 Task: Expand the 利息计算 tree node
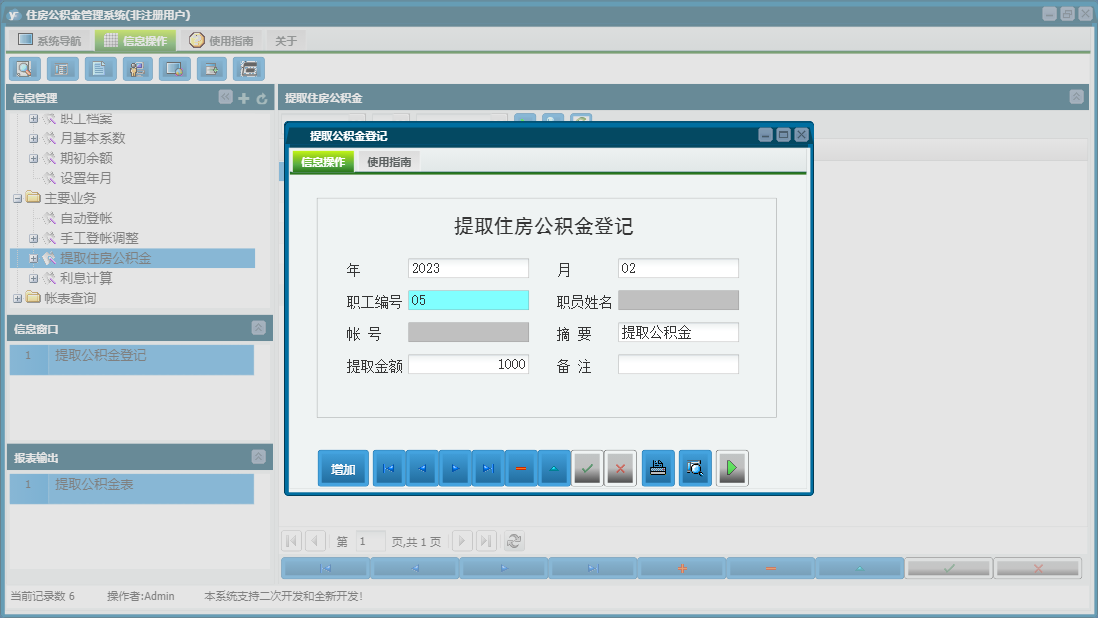[32, 278]
